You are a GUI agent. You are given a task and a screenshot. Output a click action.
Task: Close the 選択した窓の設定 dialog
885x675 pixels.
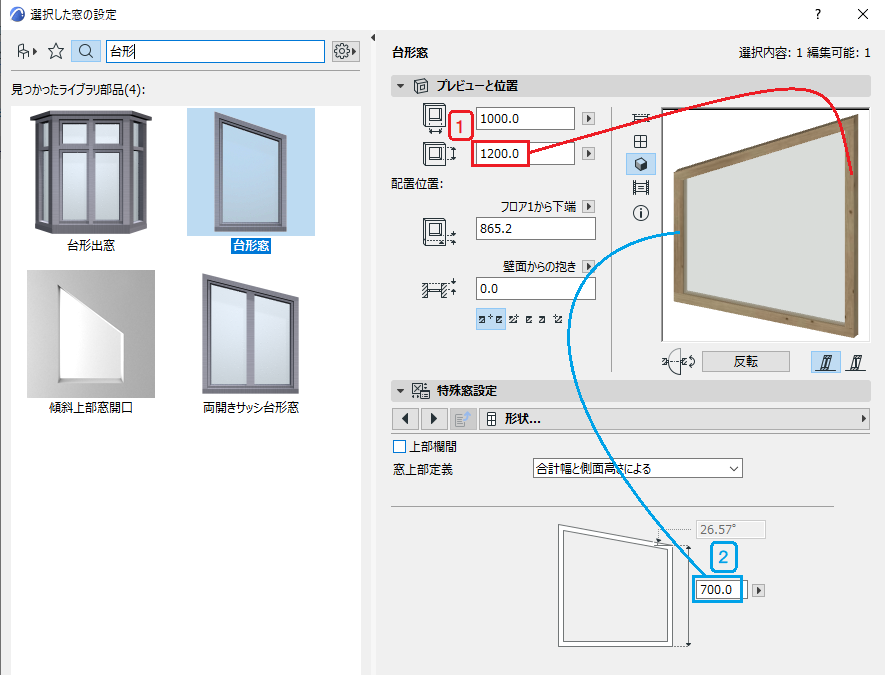coord(862,14)
